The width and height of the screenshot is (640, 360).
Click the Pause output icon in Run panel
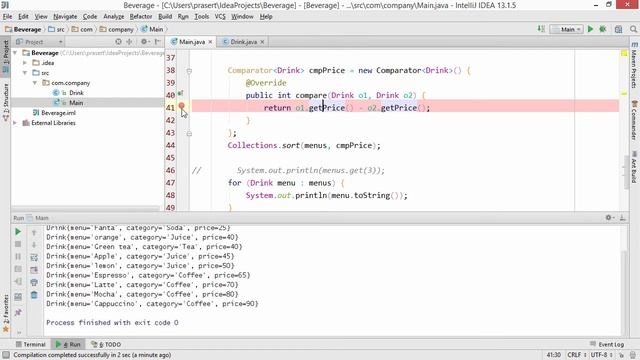point(18,257)
